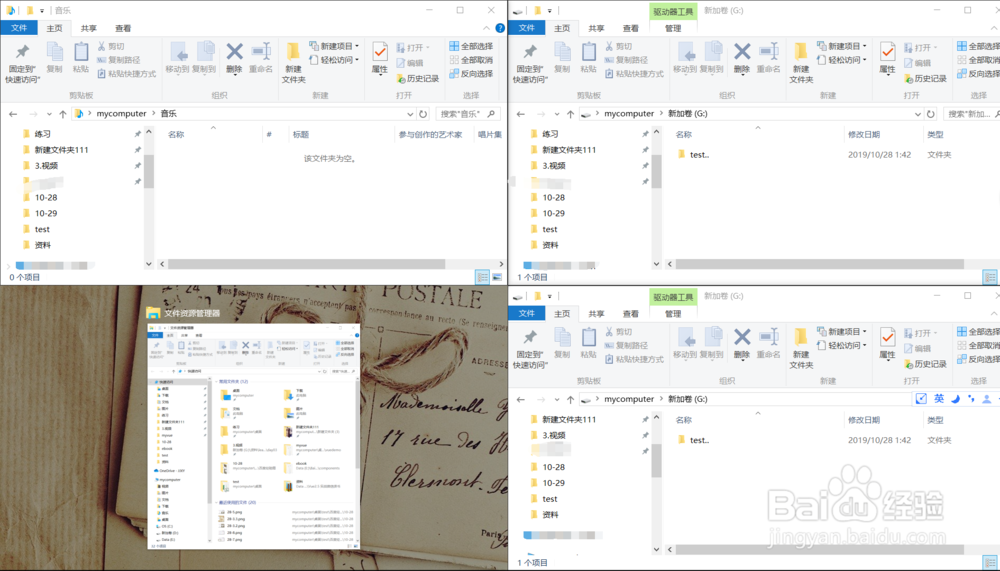The image size is (1000, 571).
Task: Open 3.视频 in top-right window sidebar
Action: click(554, 165)
